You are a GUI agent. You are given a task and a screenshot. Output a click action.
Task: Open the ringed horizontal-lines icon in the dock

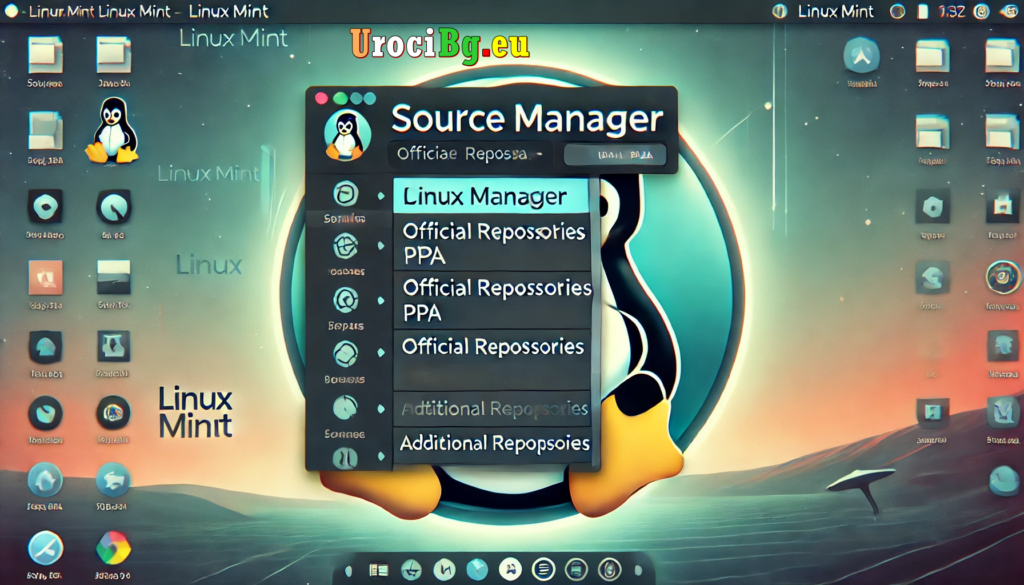click(543, 569)
